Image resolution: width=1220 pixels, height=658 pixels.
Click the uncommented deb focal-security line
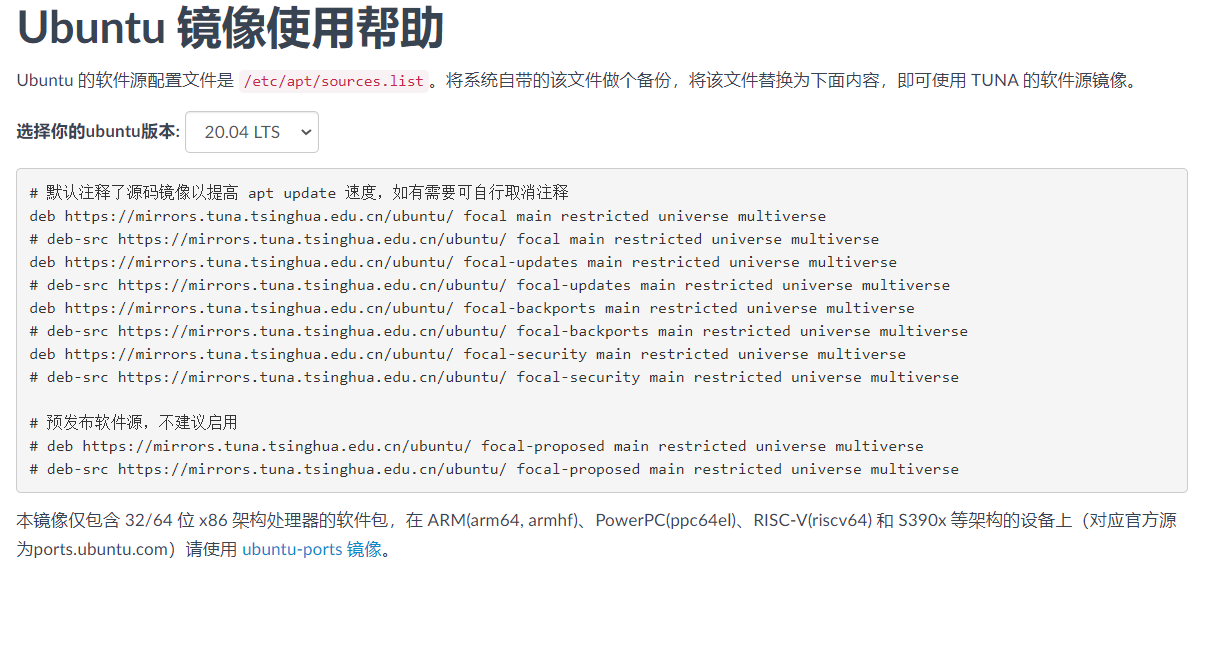point(468,354)
